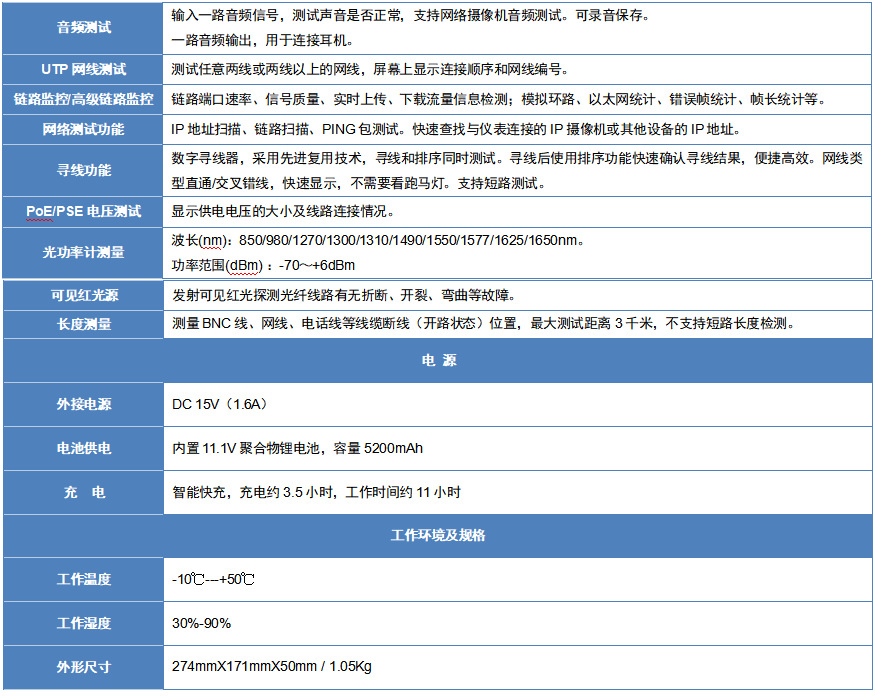This screenshot has width=875, height=696.
Task: Select the text 内置 11.1V 聚合物锂电池
Action: (x=297, y=448)
